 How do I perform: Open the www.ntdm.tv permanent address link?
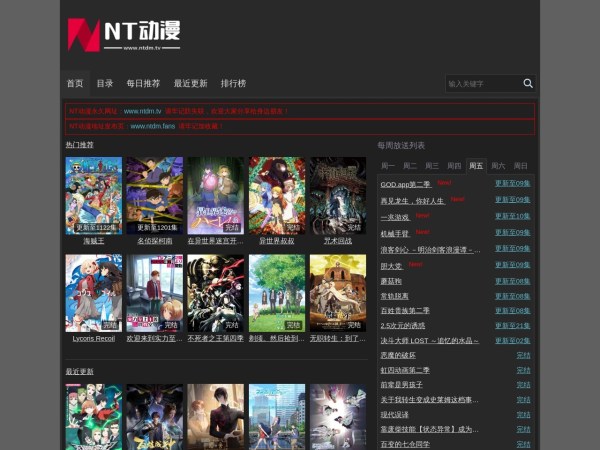point(142,111)
